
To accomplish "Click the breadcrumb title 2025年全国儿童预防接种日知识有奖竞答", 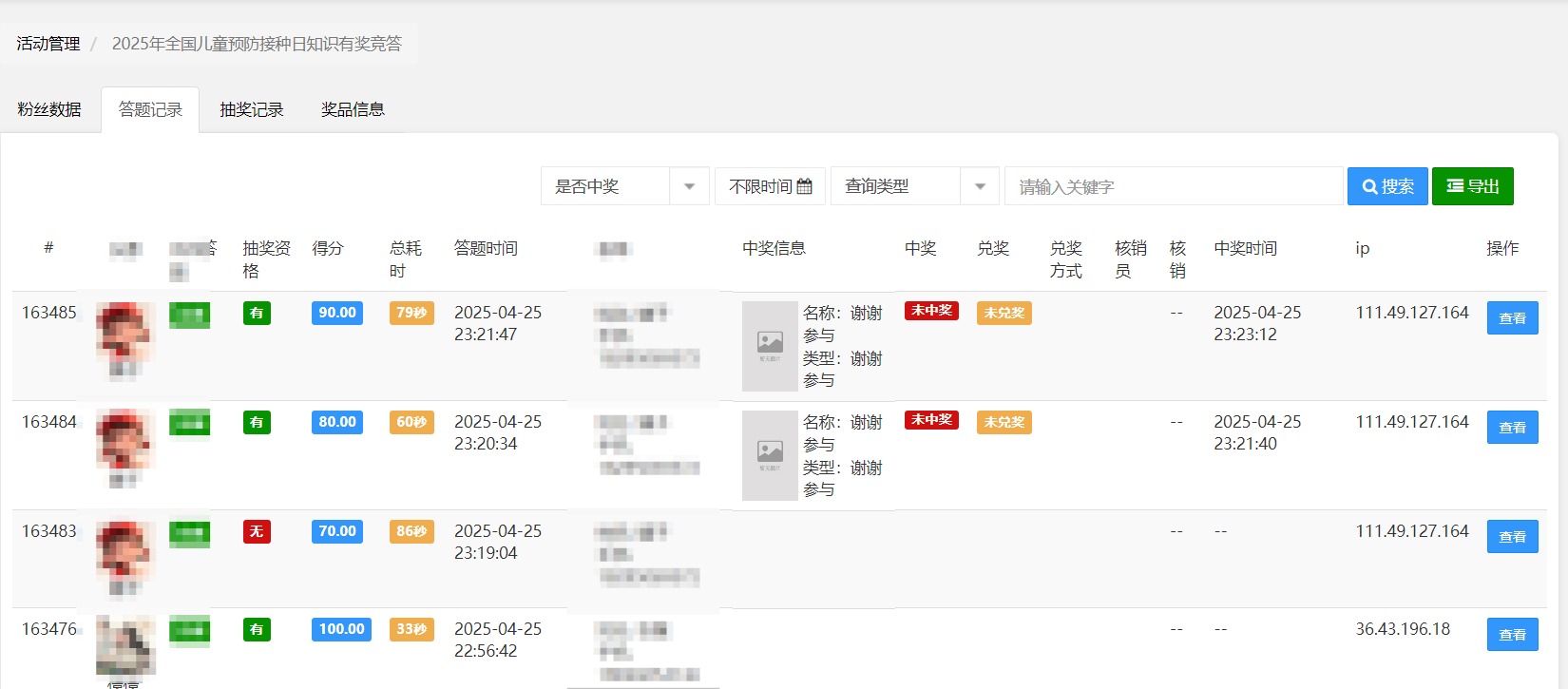I will point(257,44).
